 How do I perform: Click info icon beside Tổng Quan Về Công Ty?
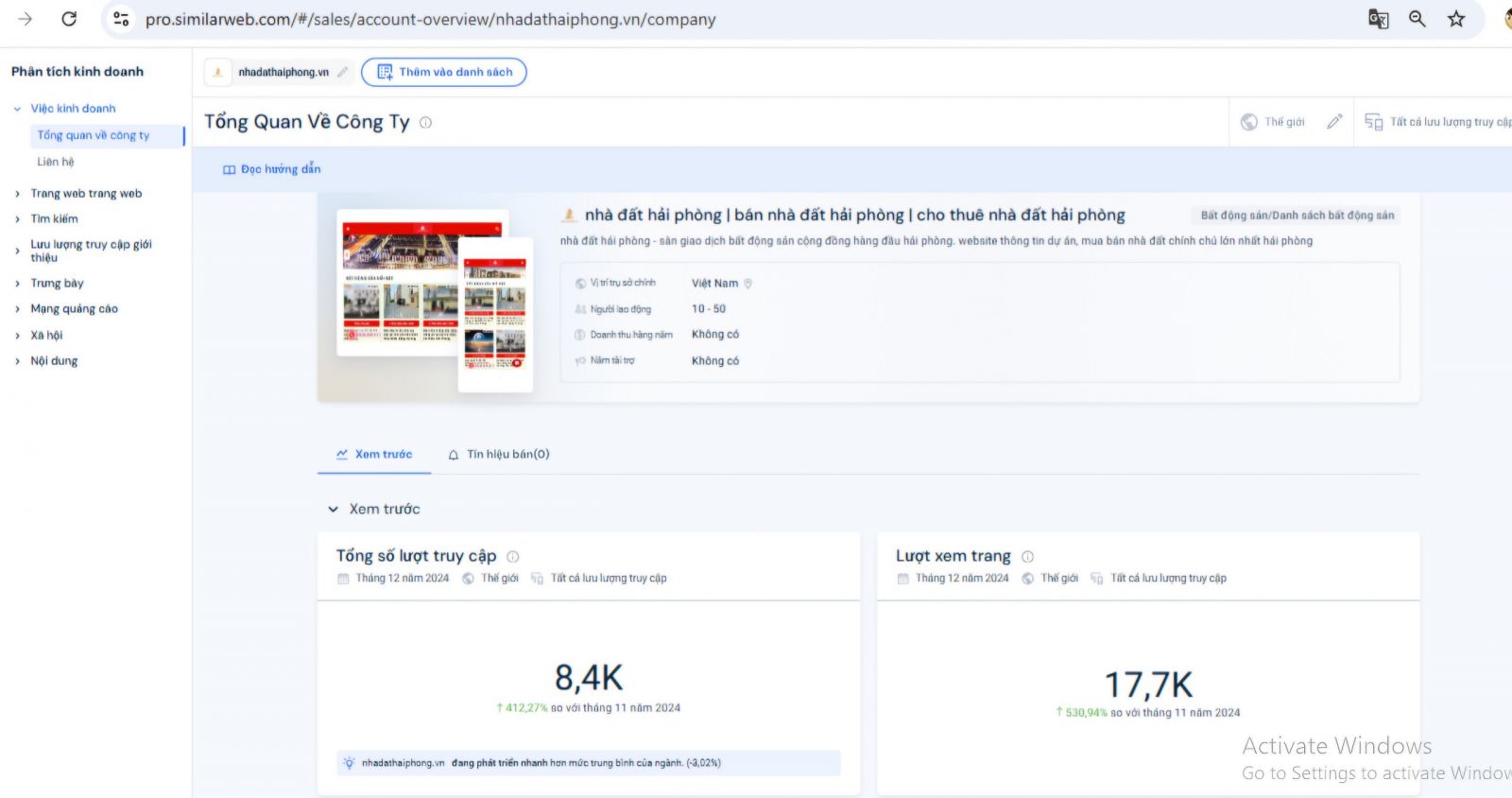point(426,123)
